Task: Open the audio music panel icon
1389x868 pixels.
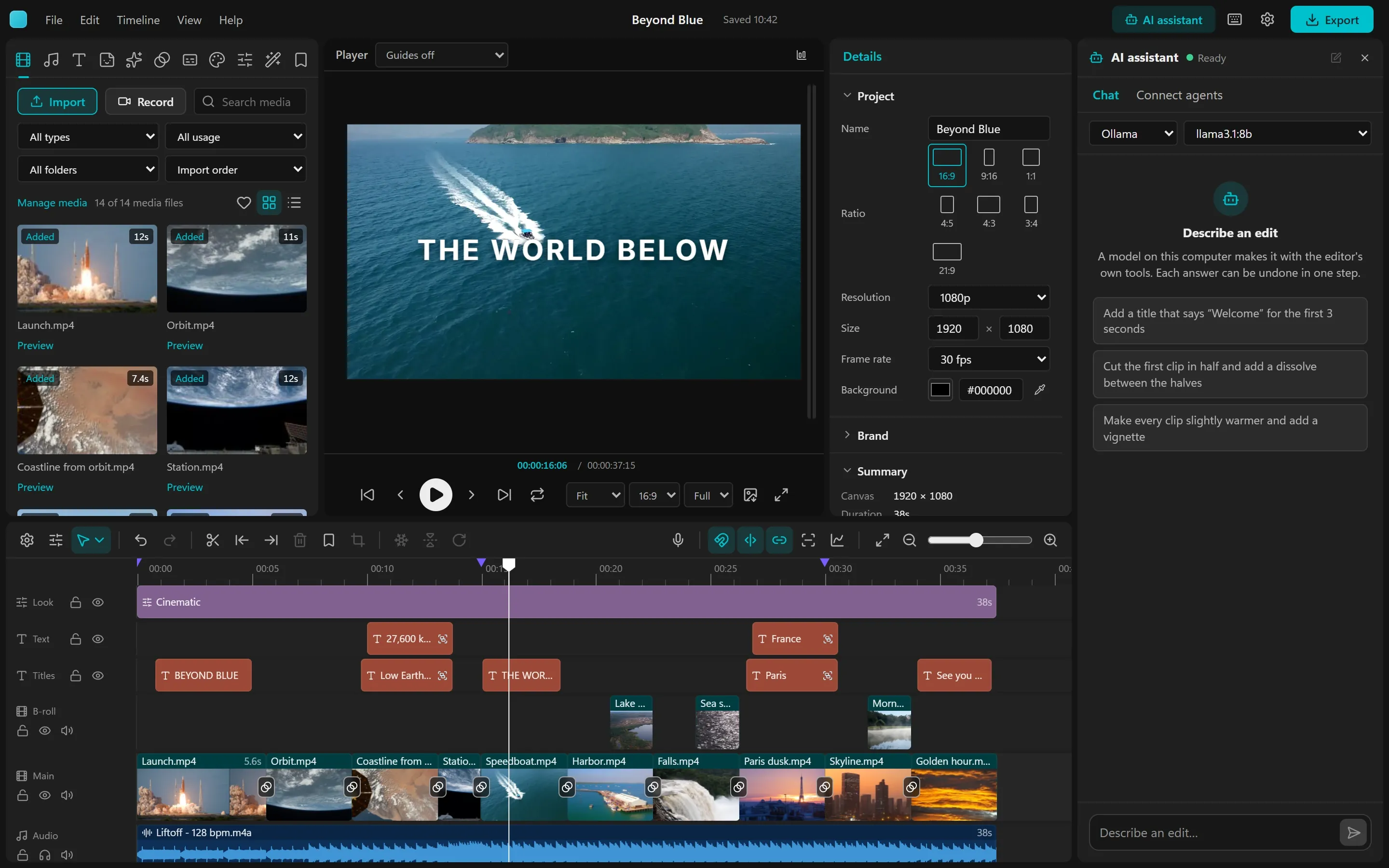Action: click(51, 60)
